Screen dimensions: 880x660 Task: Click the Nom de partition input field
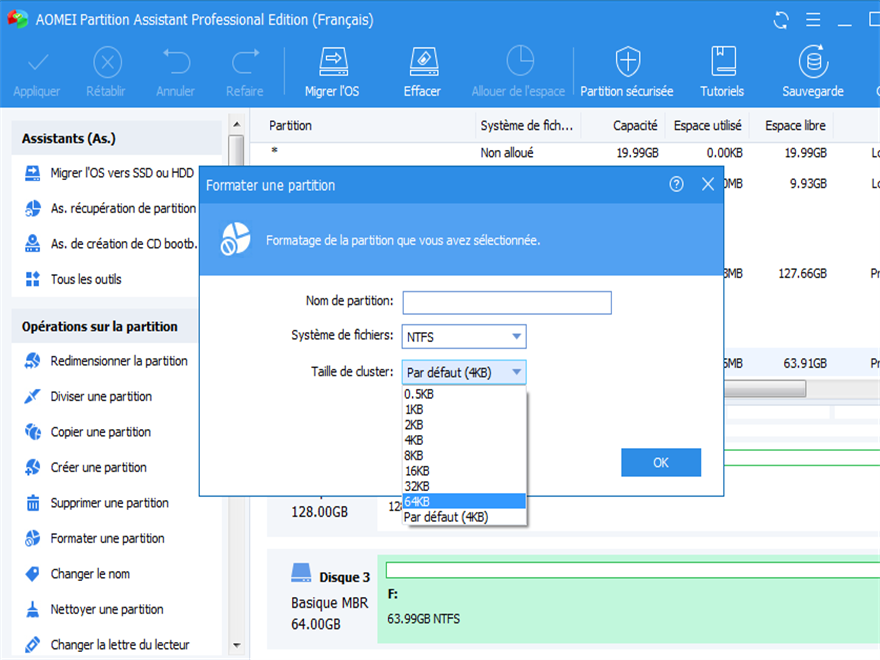click(507, 302)
